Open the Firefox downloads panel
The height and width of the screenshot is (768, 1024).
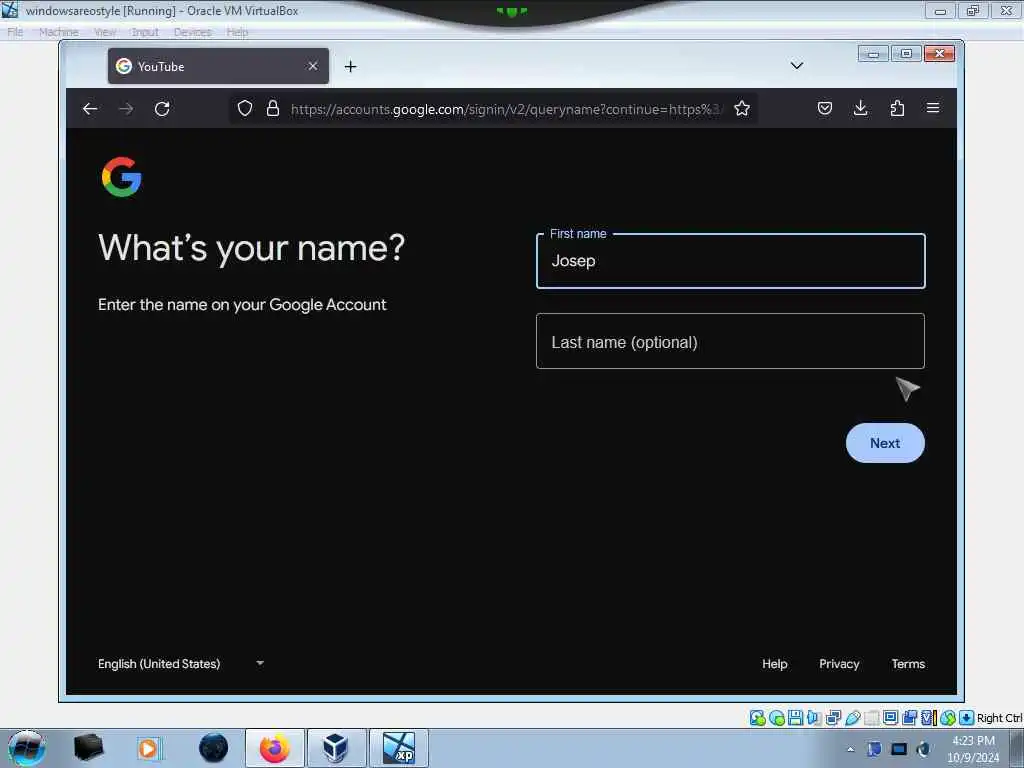(x=861, y=108)
